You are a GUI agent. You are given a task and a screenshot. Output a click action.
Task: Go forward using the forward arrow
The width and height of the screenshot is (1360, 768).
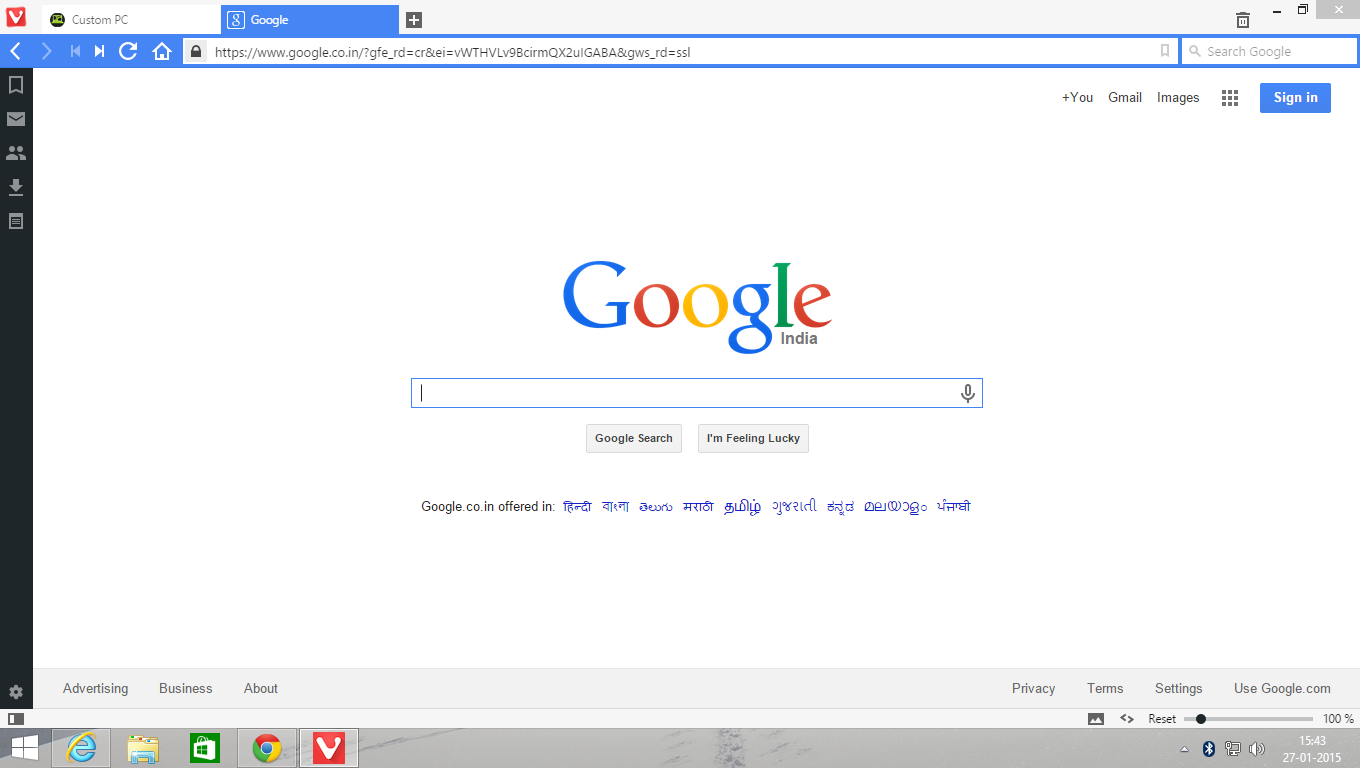point(46,51)
